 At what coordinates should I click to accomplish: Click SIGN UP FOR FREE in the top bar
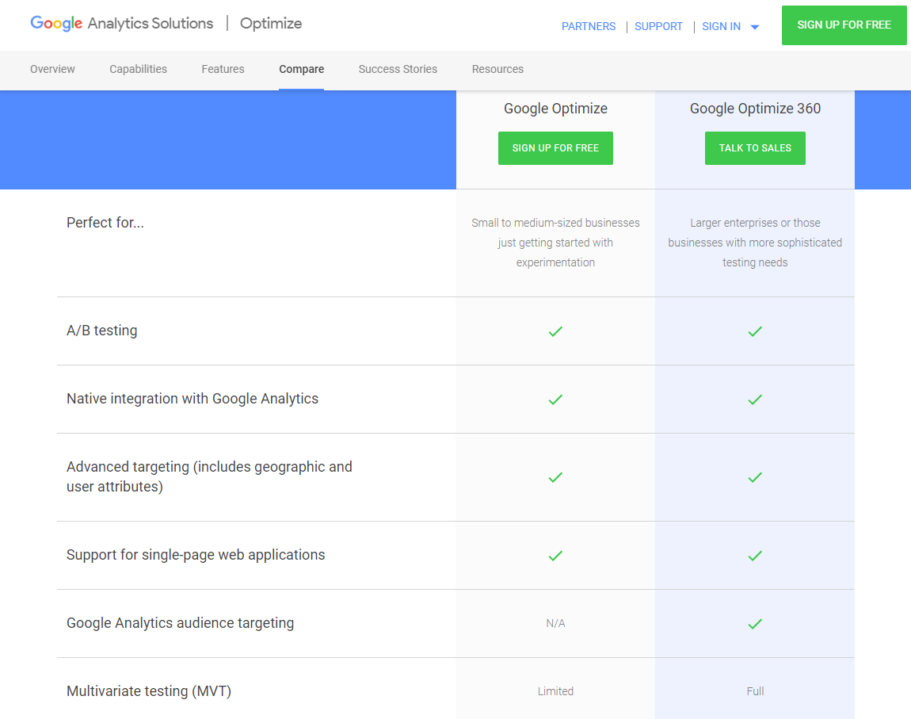pyautogui.click(x=843, y=25)
